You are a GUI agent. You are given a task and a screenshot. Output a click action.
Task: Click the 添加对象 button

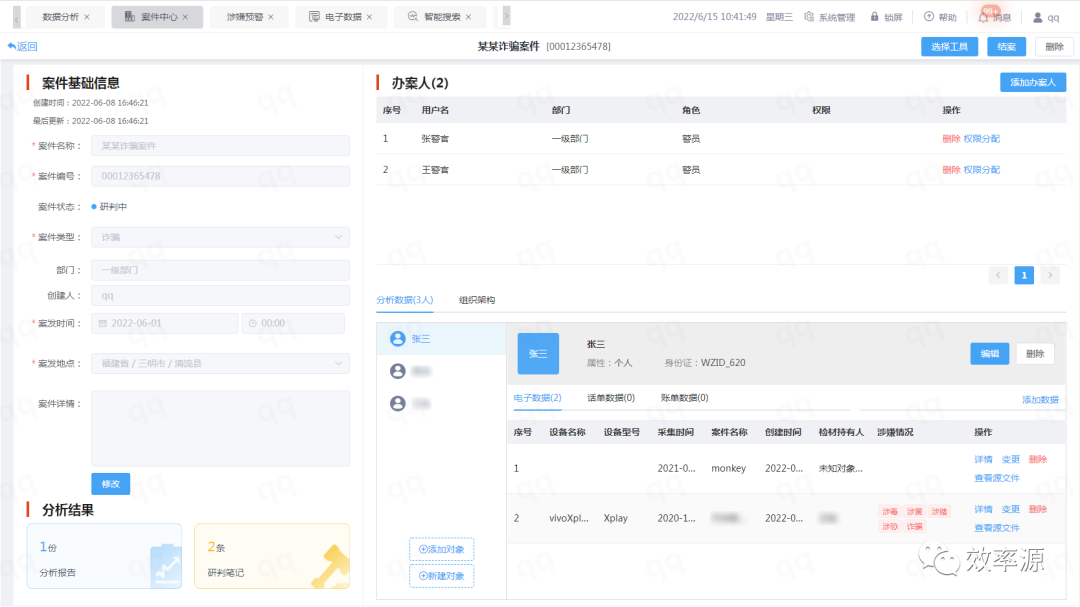pos(442,549)
